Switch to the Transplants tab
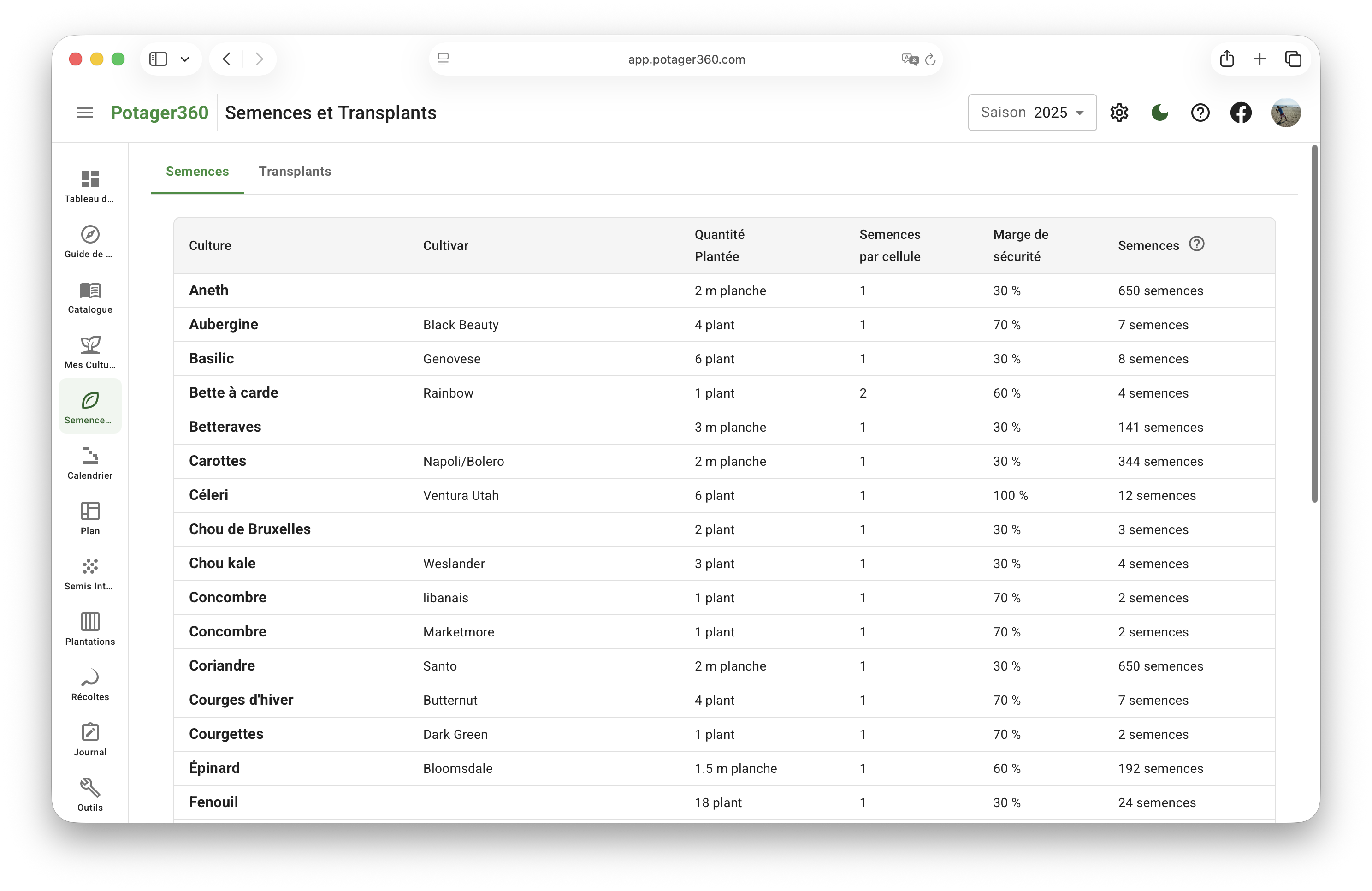The width and height of the screenshot is (1372, 891). [x=295, y=171]
